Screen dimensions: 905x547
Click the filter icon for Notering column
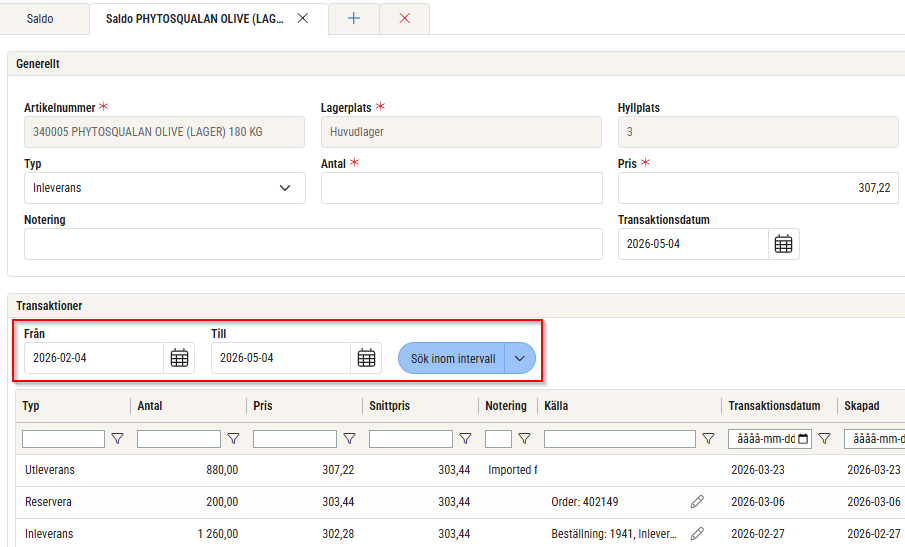pos(524,439)
